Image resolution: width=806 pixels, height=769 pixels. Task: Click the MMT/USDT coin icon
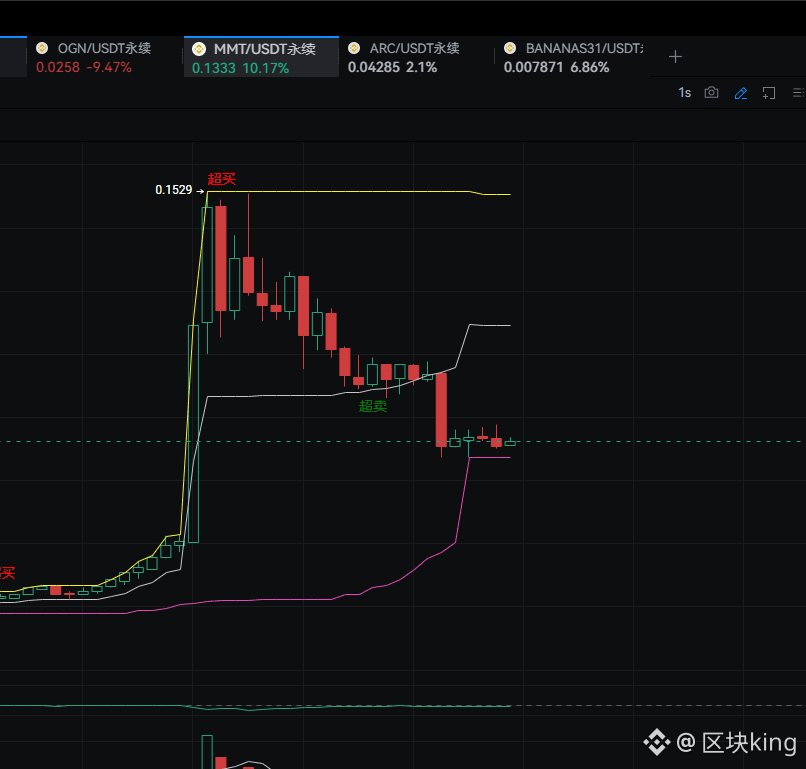pos(199,49)
